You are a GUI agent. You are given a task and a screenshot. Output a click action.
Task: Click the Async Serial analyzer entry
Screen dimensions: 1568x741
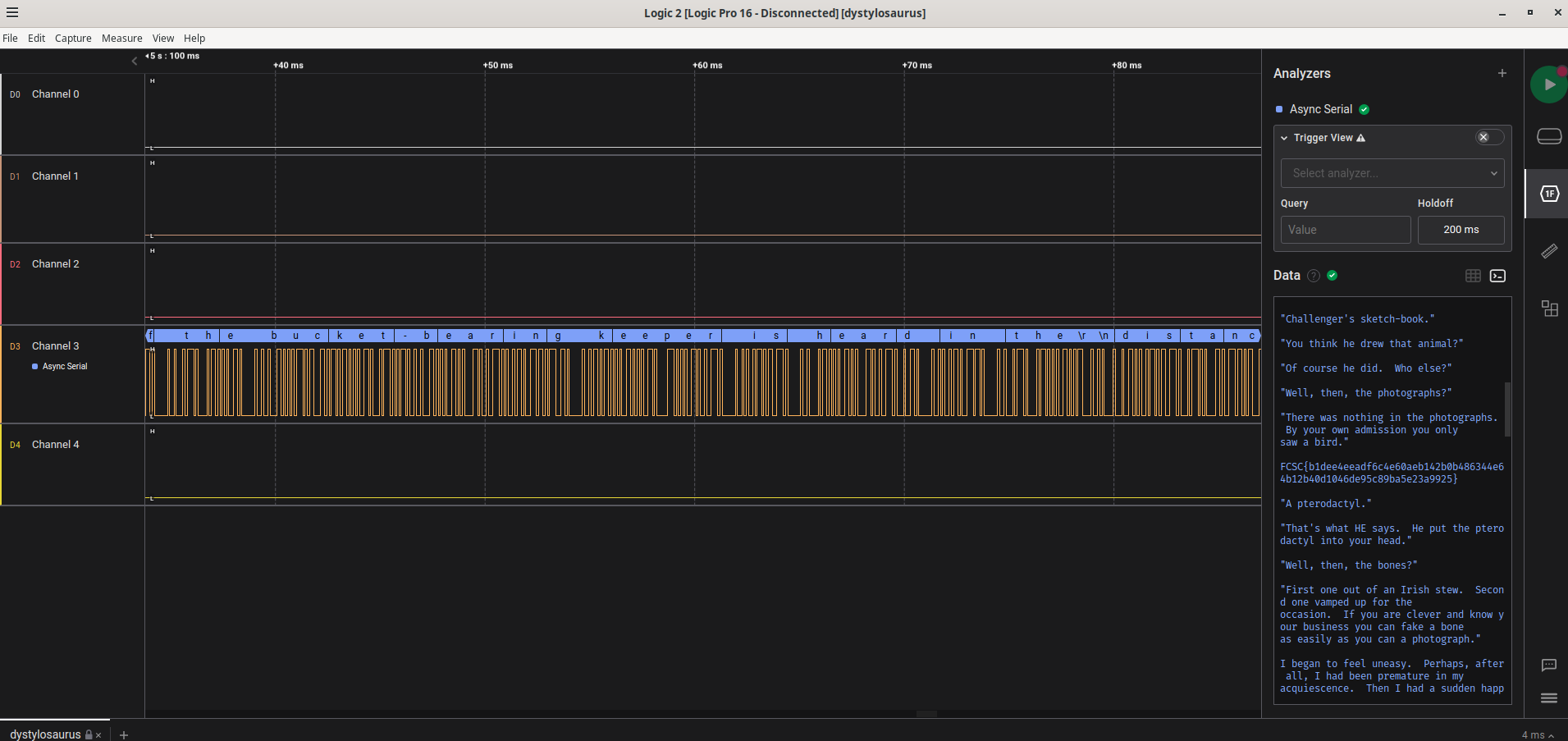pyautogui.click(x=1320, y=109)
